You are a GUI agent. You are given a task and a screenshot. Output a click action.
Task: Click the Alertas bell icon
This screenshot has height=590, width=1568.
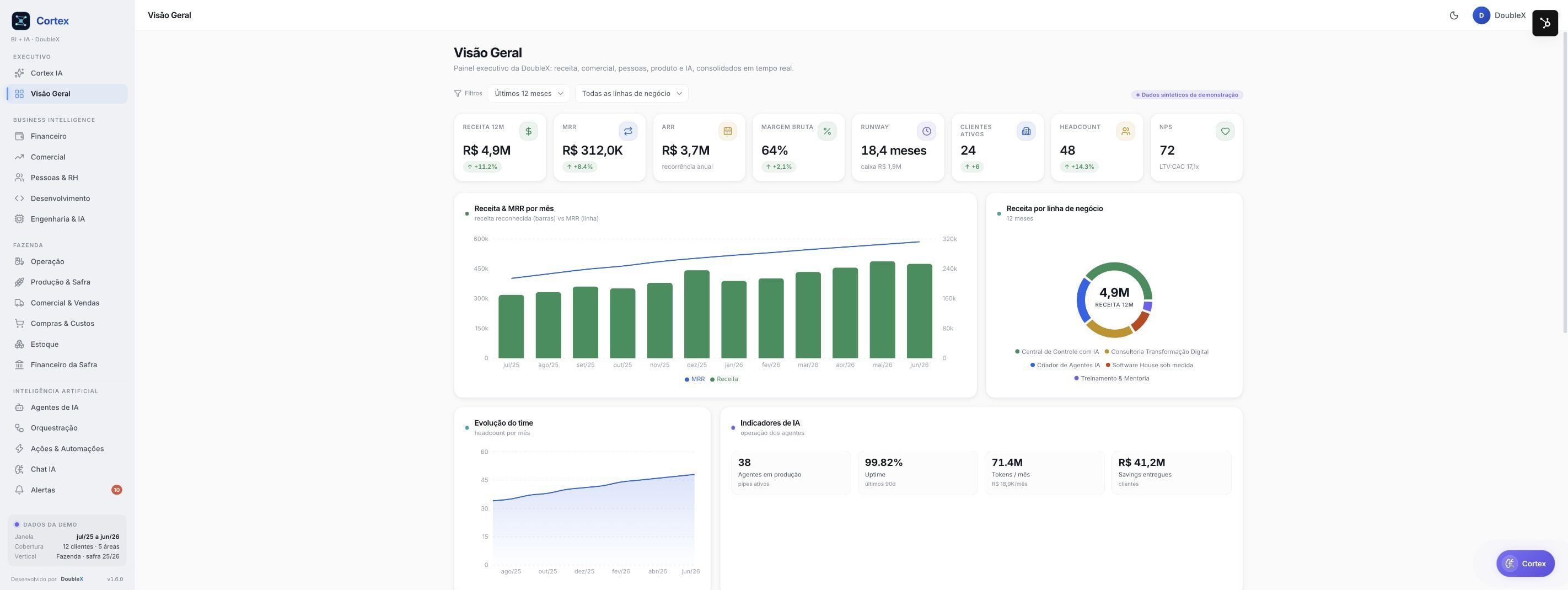19,490
